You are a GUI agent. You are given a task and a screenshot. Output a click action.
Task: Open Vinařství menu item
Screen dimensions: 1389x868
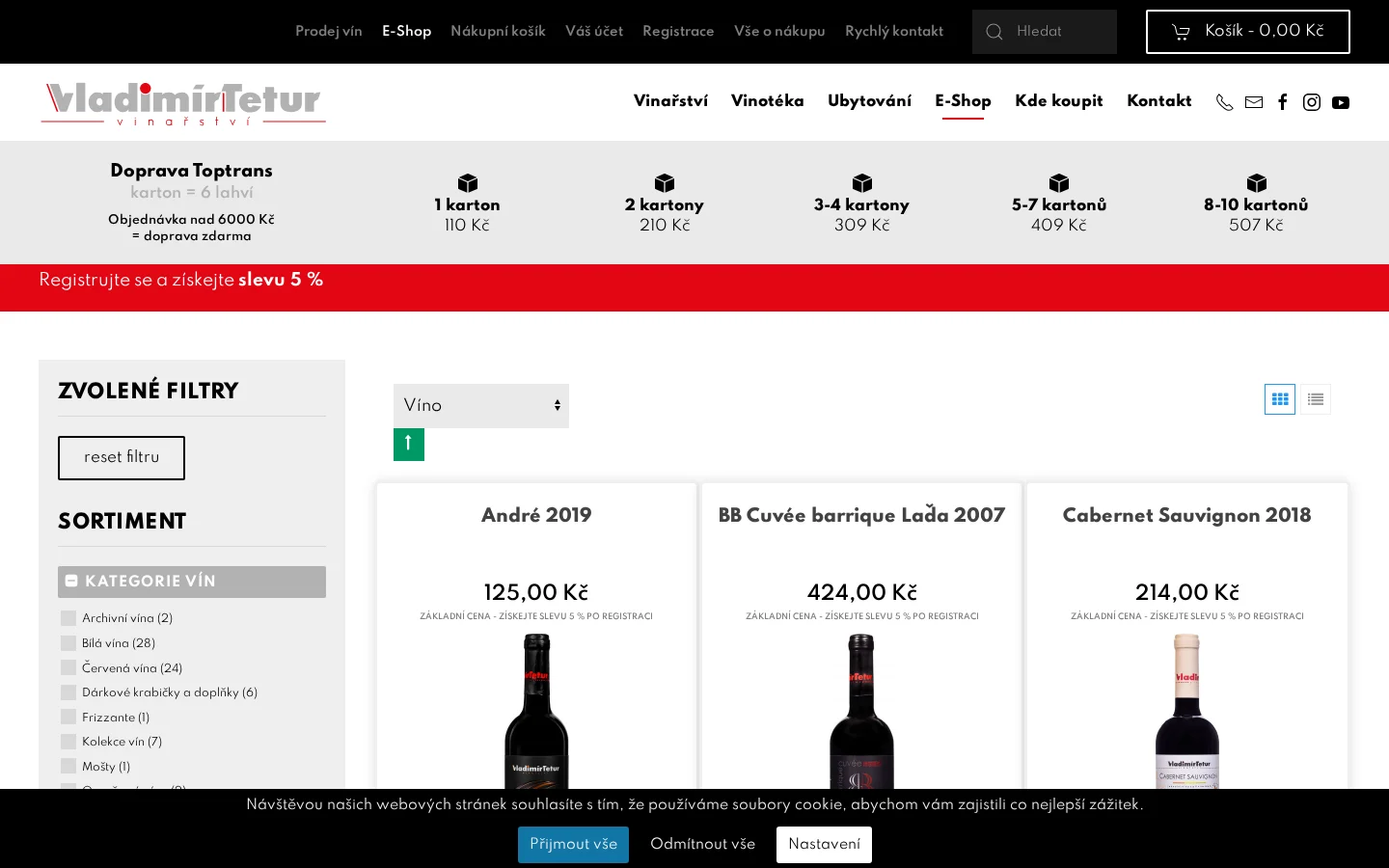click(x=670, y=101)
